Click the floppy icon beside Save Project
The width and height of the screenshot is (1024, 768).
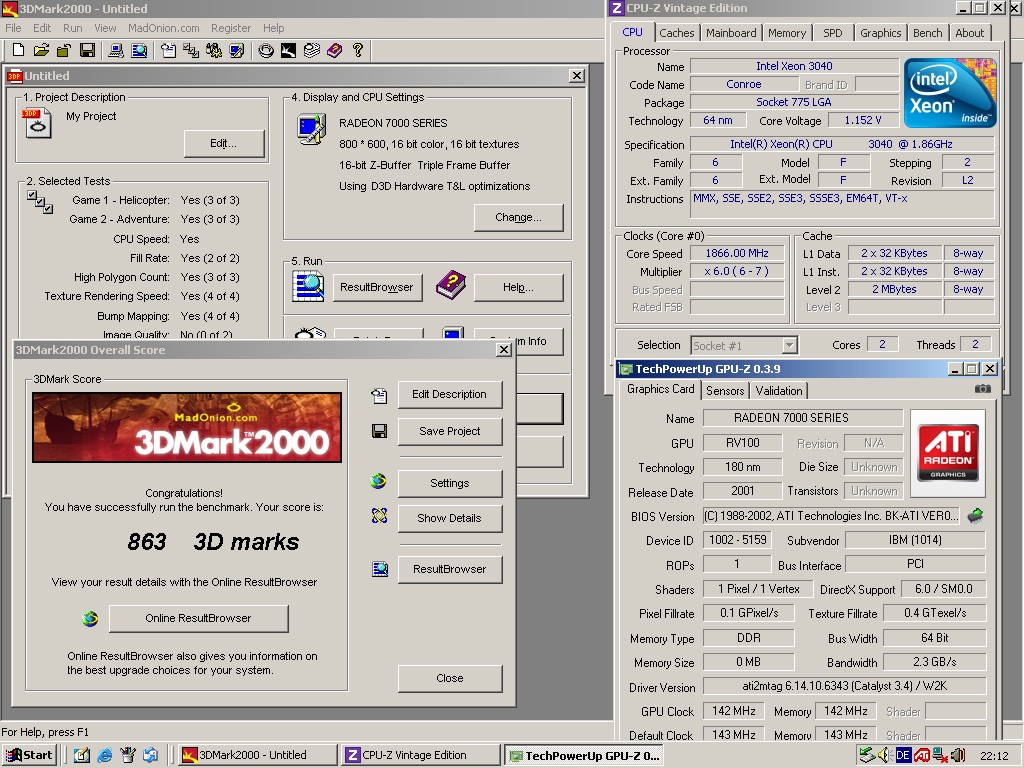tap(379, 431)
